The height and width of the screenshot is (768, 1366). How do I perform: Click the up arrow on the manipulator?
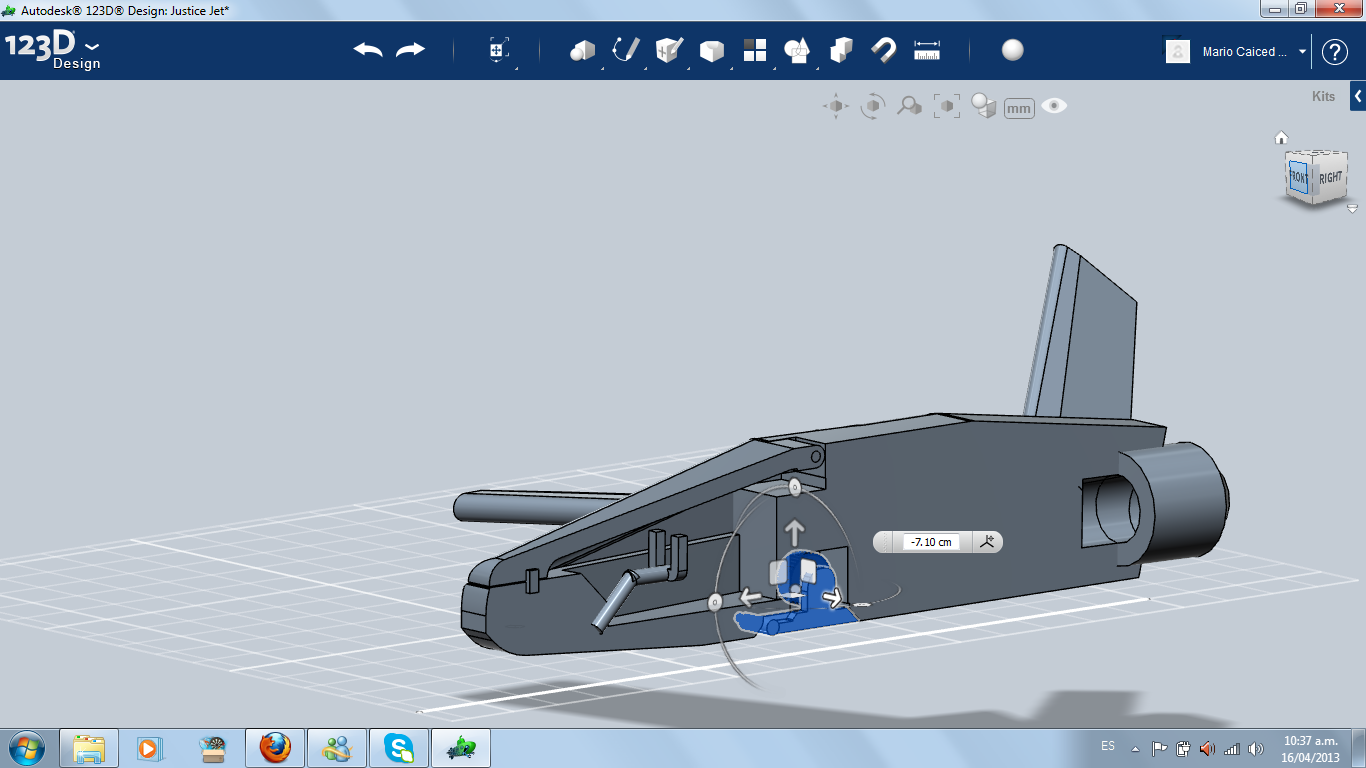pyautogui.click(x=795, y=530)
